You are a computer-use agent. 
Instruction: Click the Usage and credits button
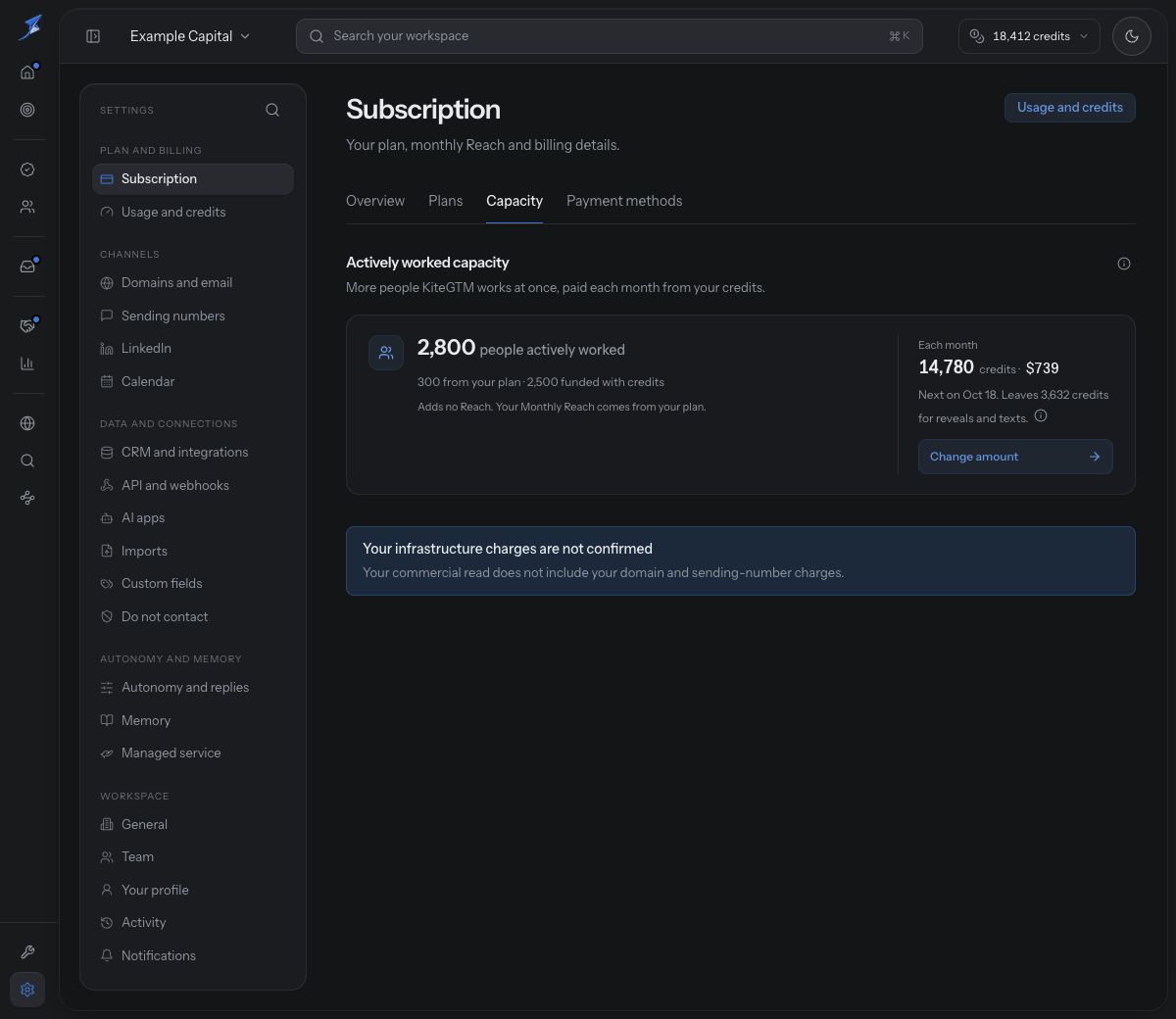point(1070,108)
